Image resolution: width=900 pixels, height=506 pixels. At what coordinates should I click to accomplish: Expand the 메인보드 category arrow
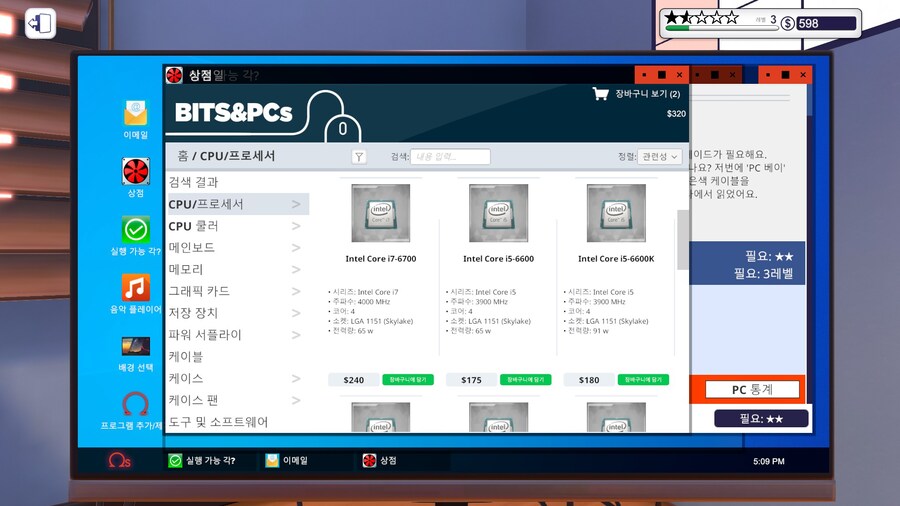click(x=296, y=248)
